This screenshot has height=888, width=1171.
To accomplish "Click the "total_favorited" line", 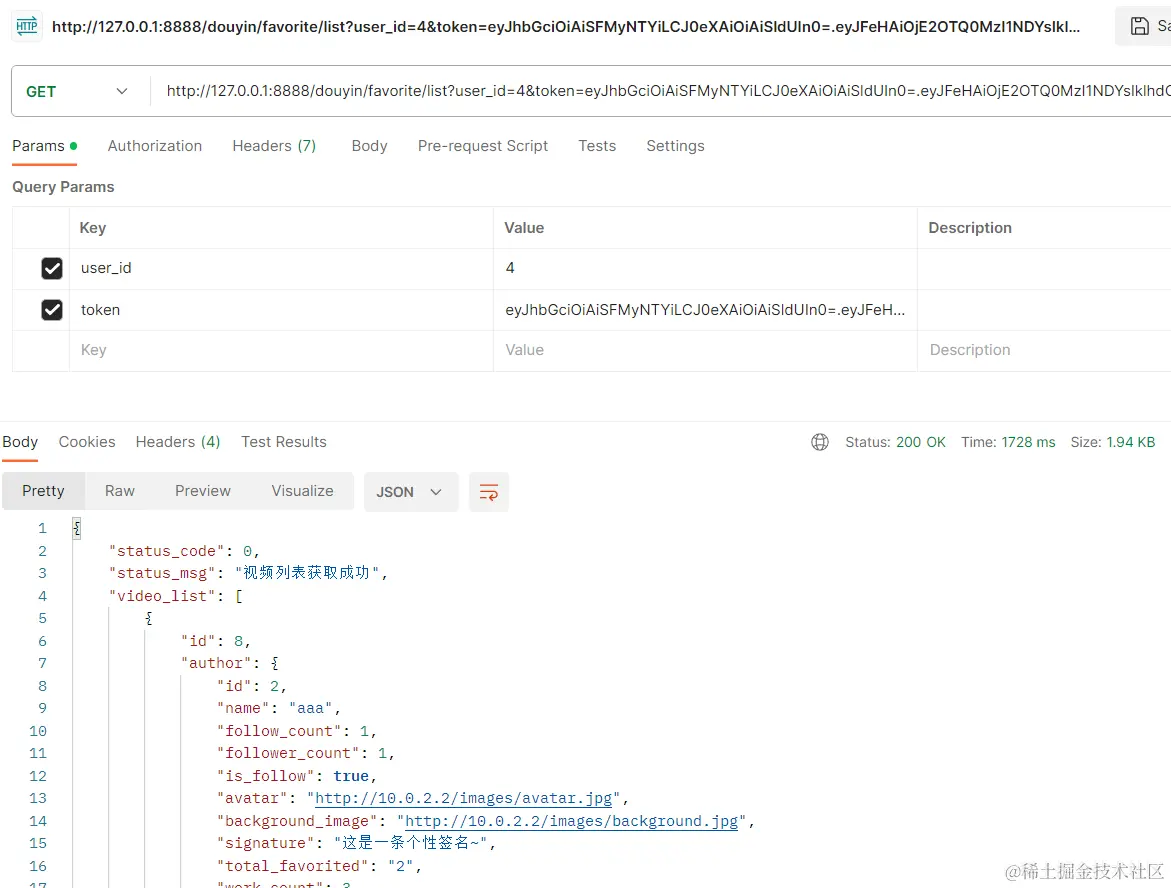I will coord(320,866).
